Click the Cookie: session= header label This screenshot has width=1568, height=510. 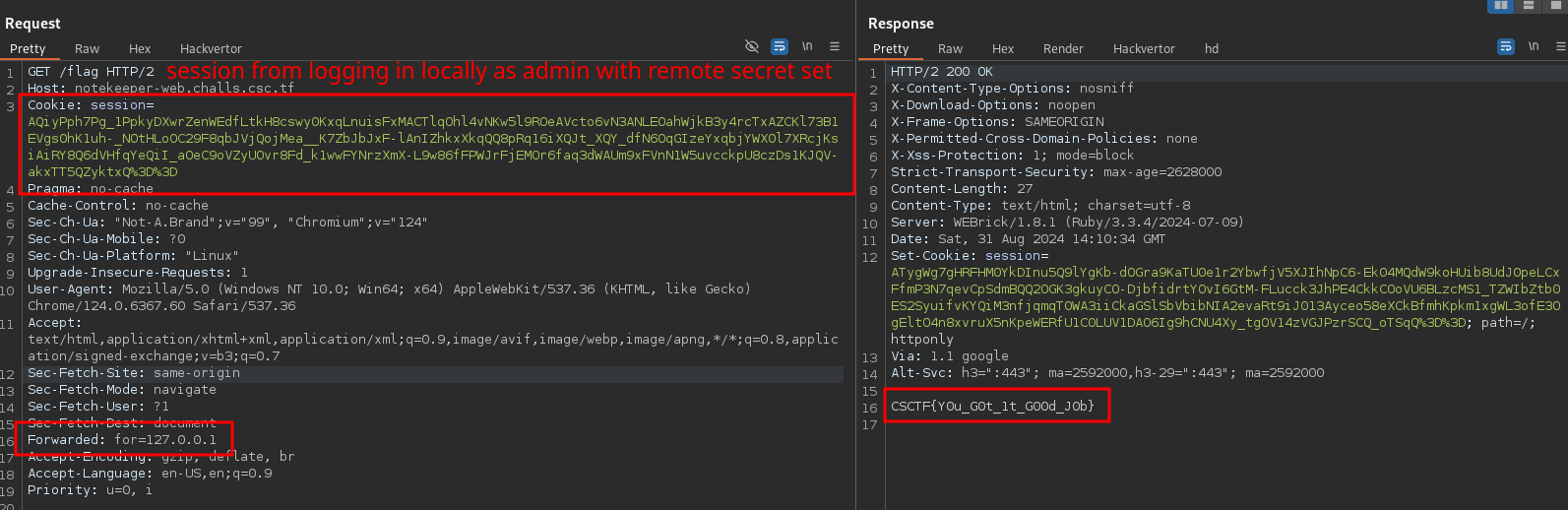[91, 105]
